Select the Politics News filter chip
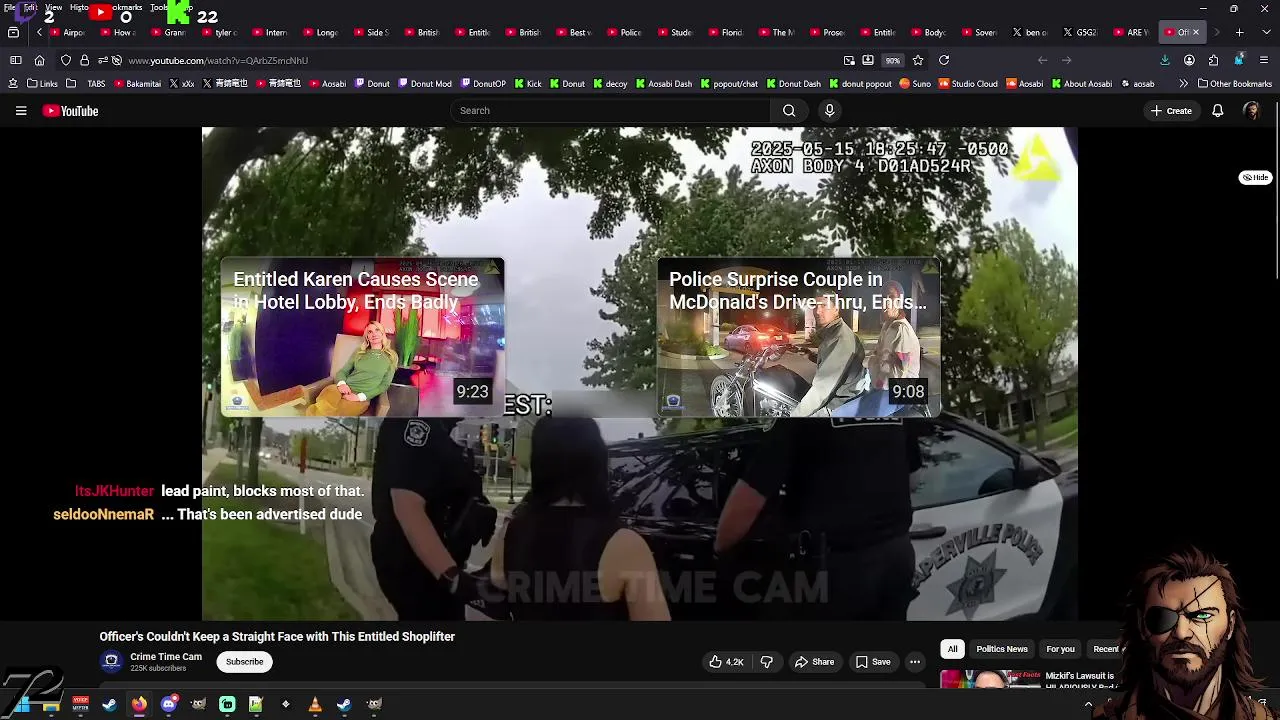The image size is (1280, 720). click(1001, 649)
